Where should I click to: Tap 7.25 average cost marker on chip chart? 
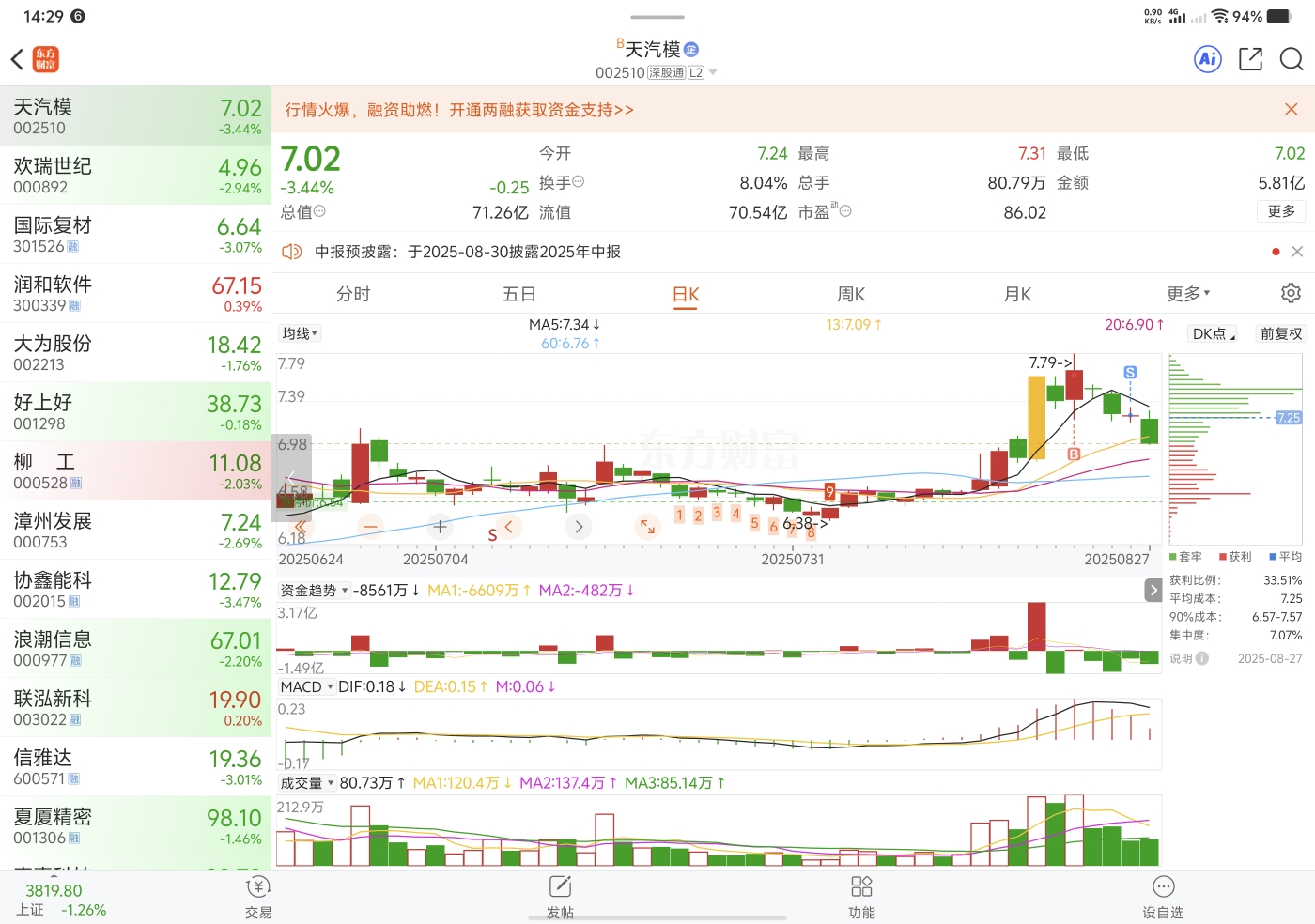pos(1289,418)
